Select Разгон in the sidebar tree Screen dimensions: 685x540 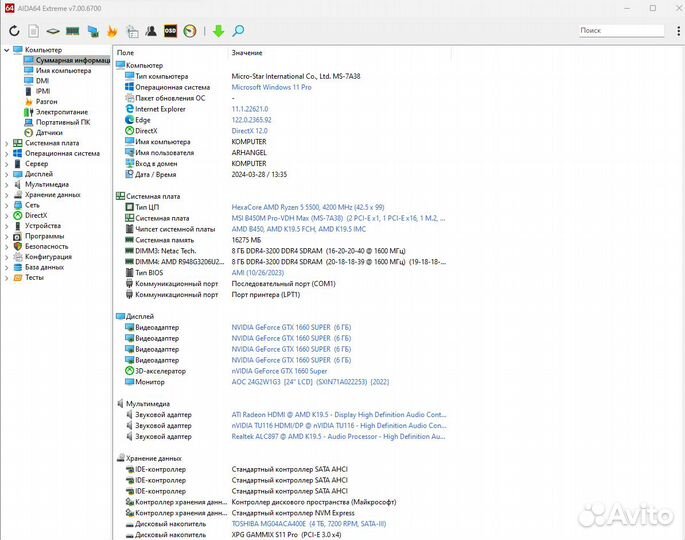pos(46,101)
